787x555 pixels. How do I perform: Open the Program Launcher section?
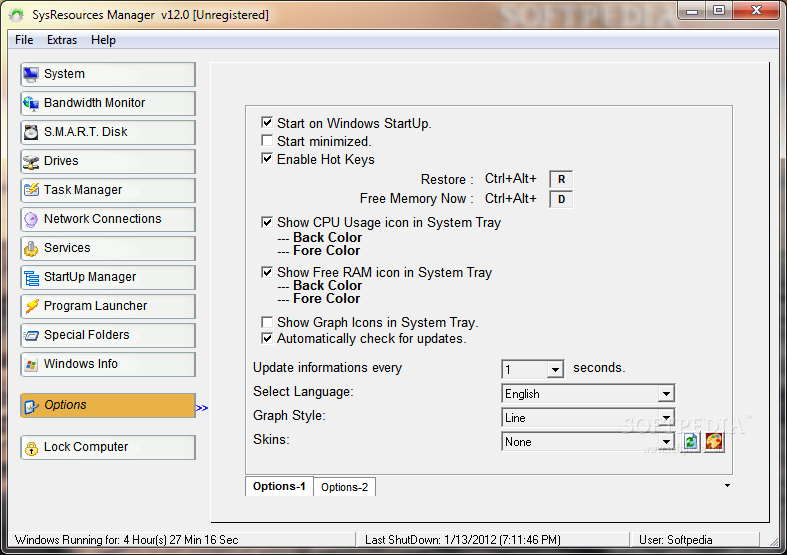[x=108, y=306]
